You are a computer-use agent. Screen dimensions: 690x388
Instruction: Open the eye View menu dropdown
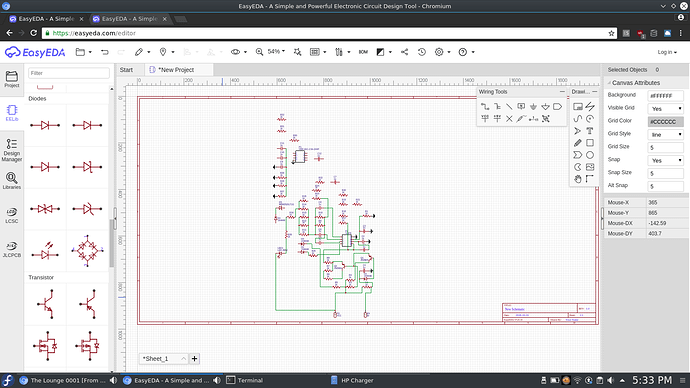[239, 52]
